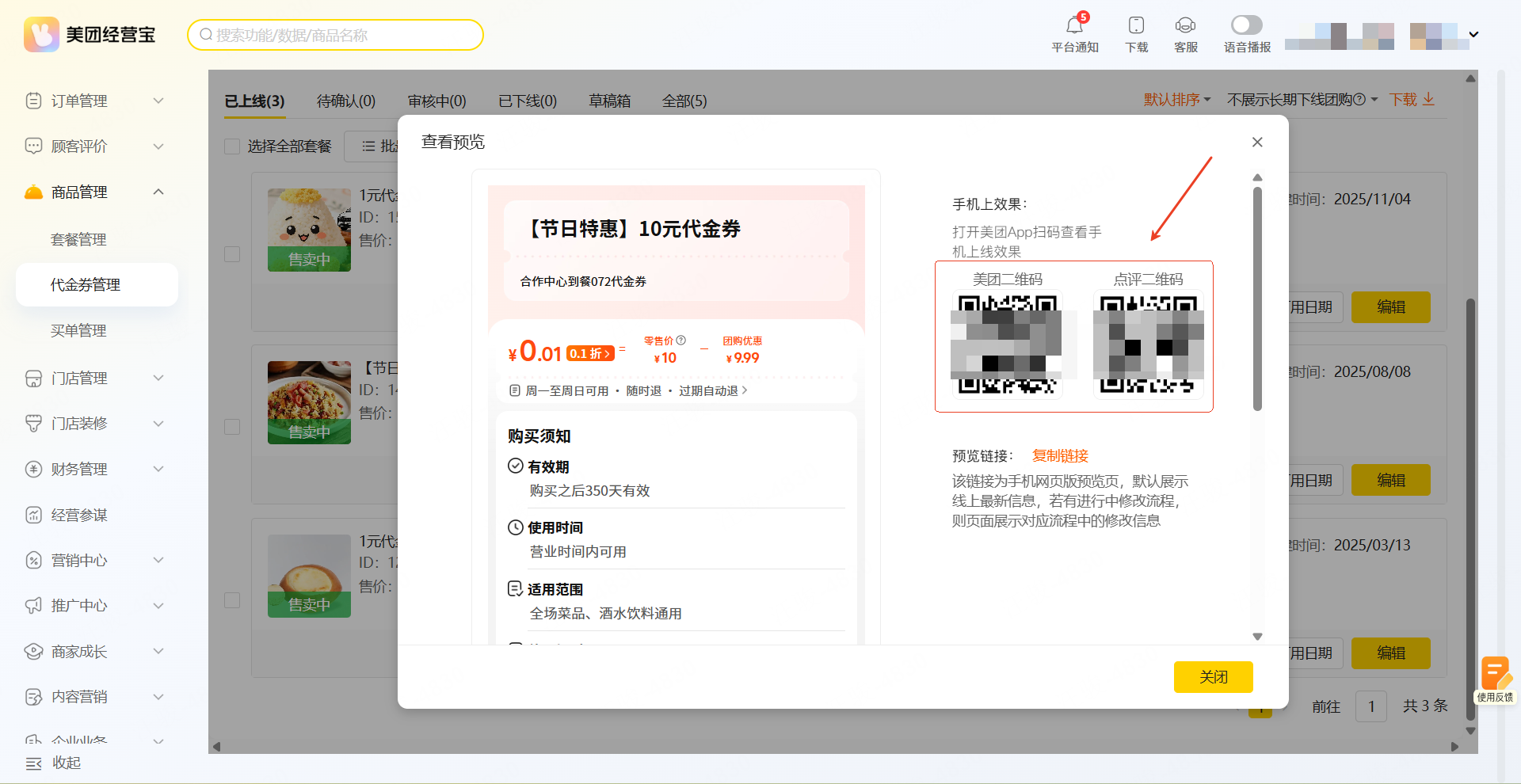This screenshot has height=784, width=1521.
Task: Click the 经营参谋 sidebar icon
Action: pos(33,515)
